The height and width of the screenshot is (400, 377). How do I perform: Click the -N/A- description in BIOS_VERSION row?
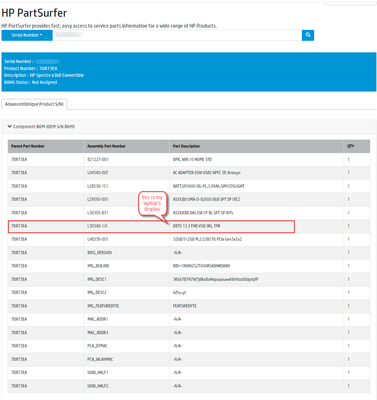[x=177, y=253]
